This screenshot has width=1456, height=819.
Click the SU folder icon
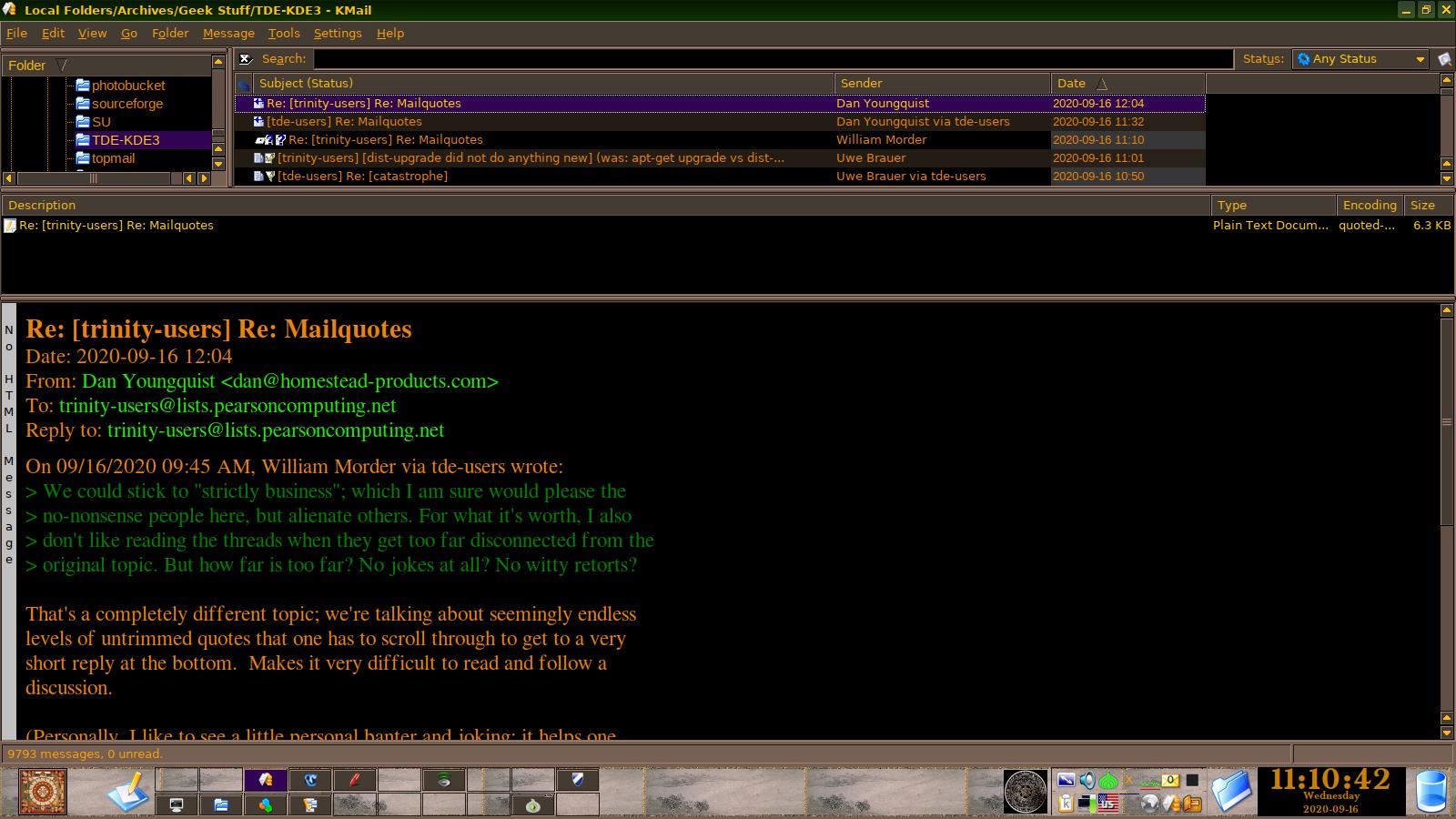coord(83,121)
